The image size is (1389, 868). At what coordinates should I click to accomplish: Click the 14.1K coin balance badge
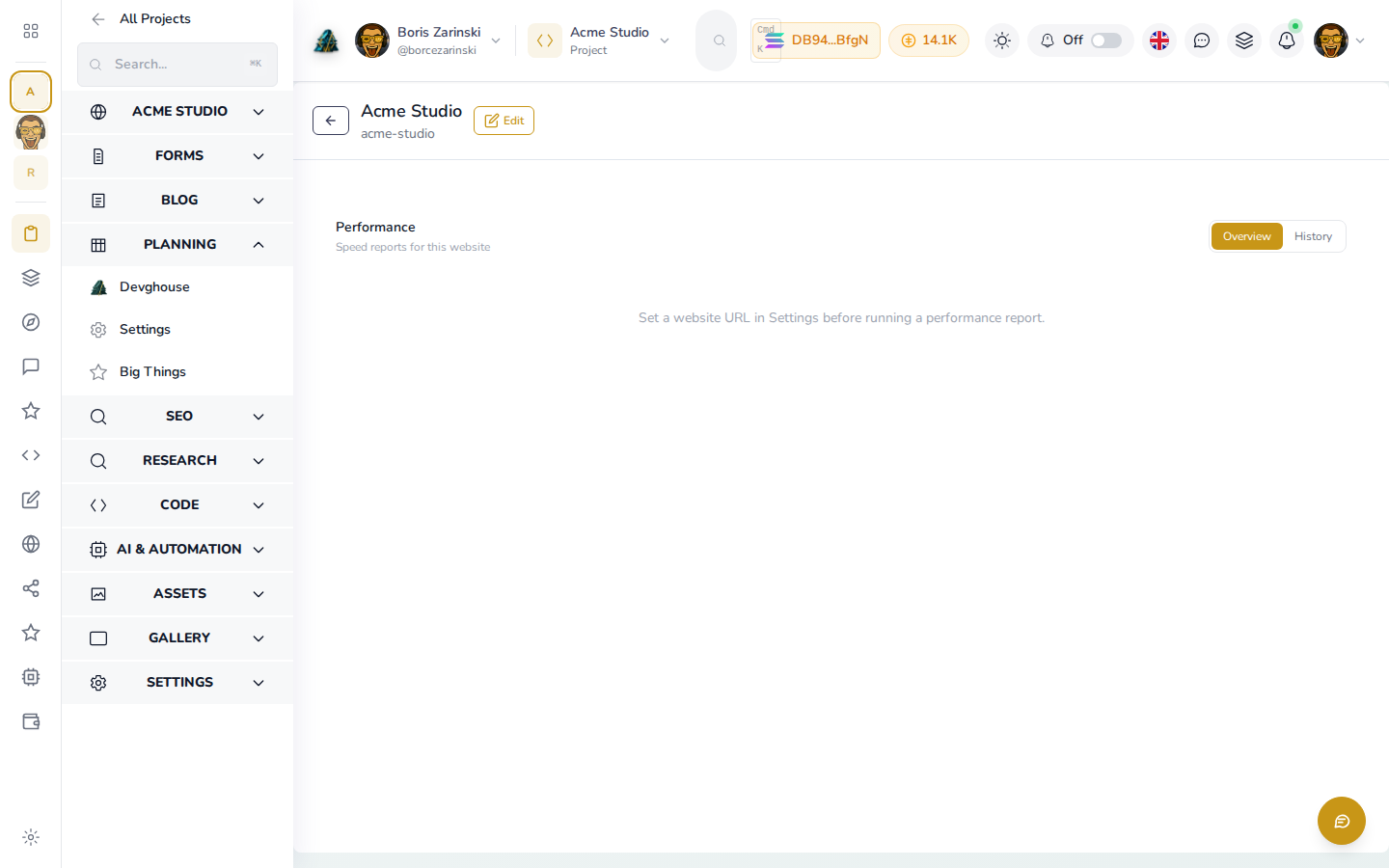(929, 41)
